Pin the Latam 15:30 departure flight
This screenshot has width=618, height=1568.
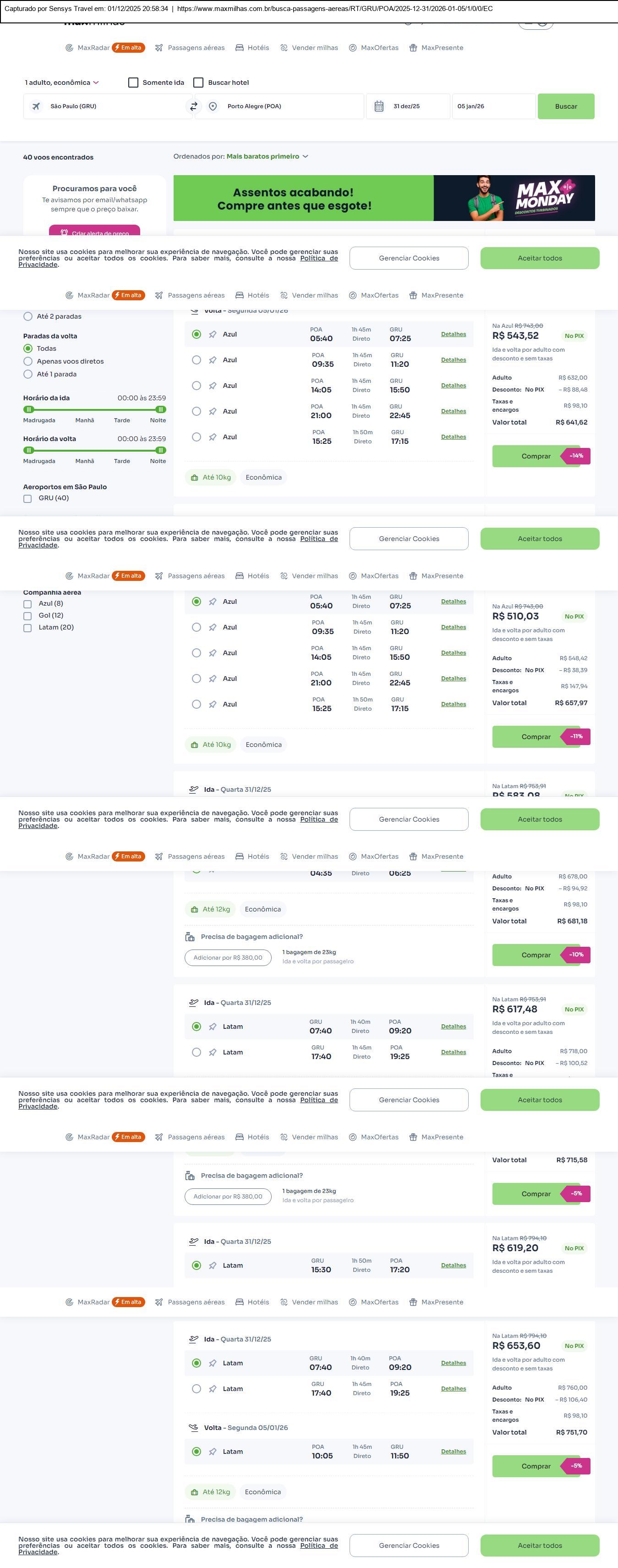[x=213, y=1265]
